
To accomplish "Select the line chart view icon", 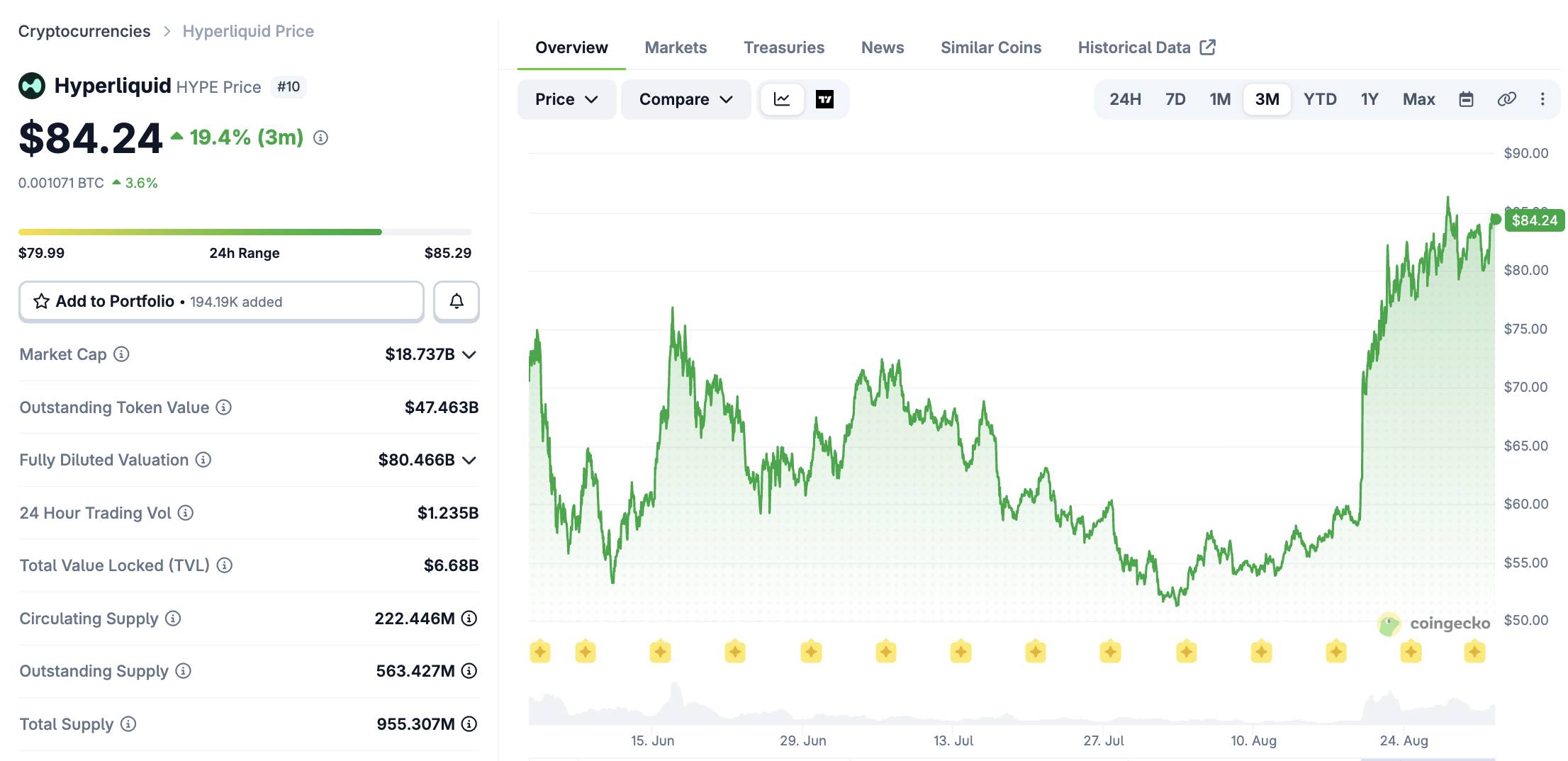I will tap(782, 99).
